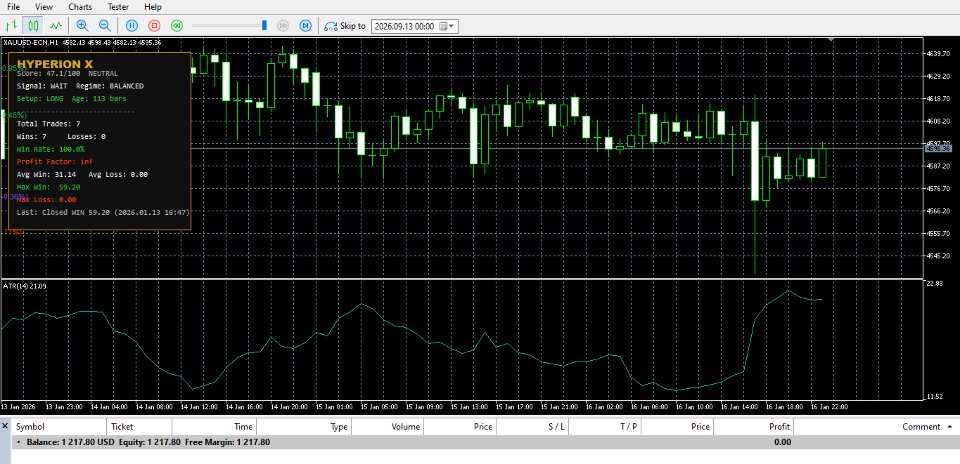Screen dimensions: 960x464
Task: Click the Win Rate: 100.0% line
Action: tap(51, 149)
